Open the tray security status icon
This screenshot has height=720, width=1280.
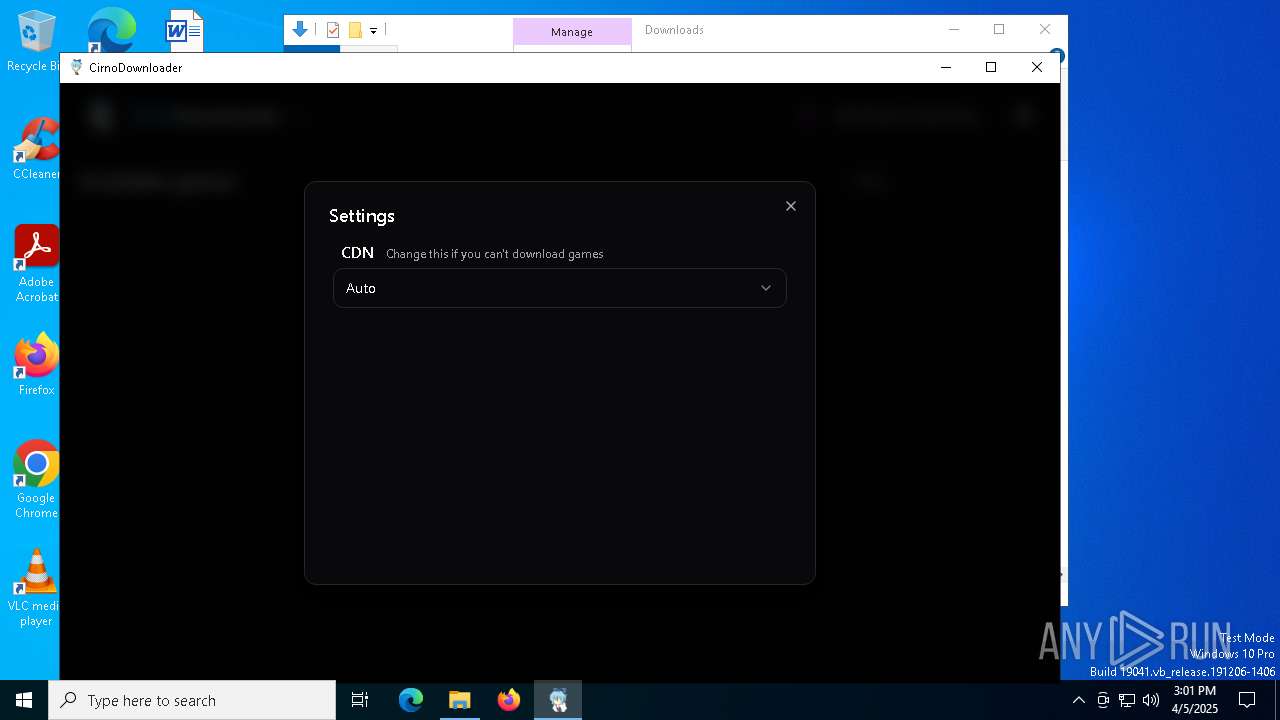1103,700
